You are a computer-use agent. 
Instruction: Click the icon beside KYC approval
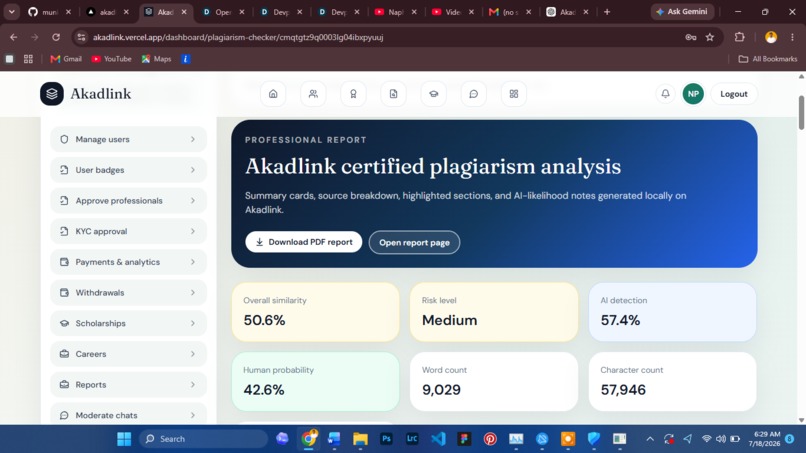tap(64, 231)
